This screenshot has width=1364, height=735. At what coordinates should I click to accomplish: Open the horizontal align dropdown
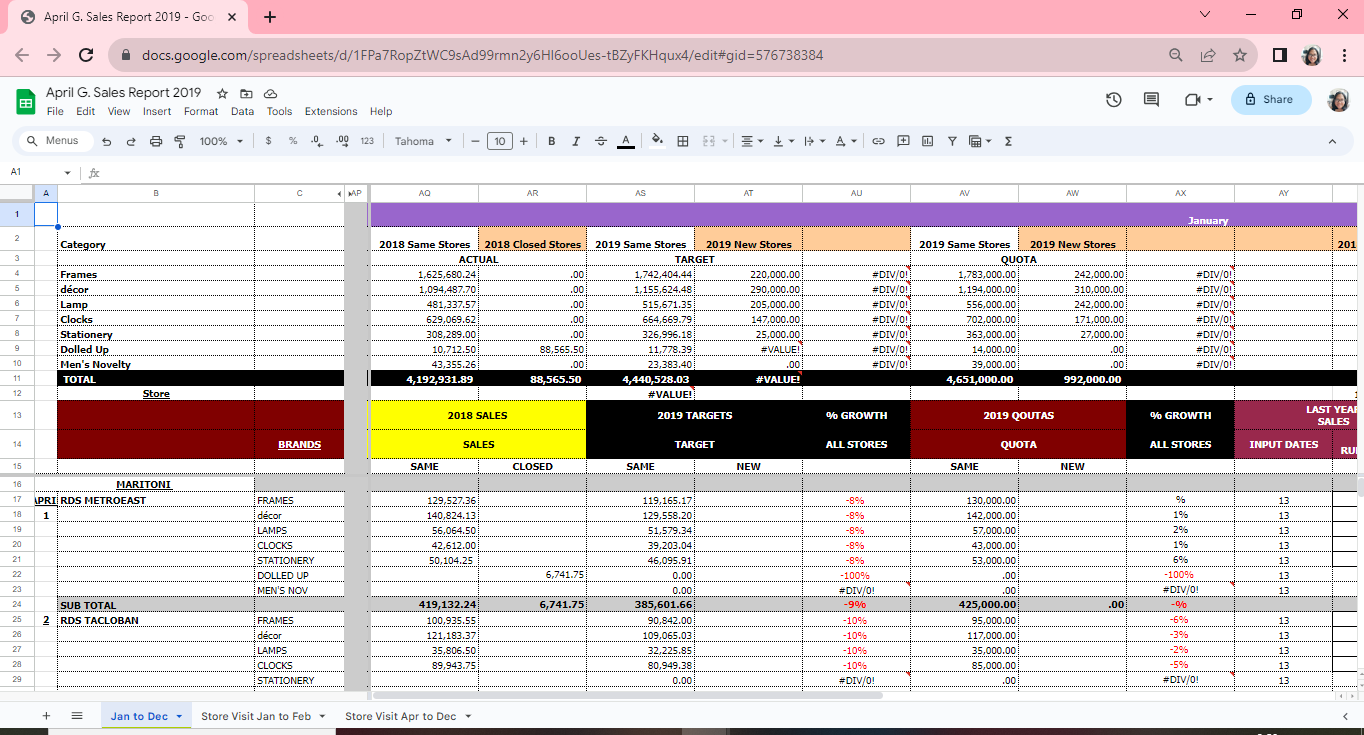click(x=751, y=142)
